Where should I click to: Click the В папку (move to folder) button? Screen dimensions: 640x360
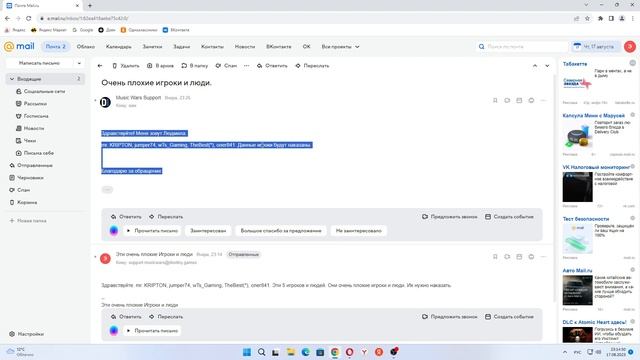pos(195,66)
